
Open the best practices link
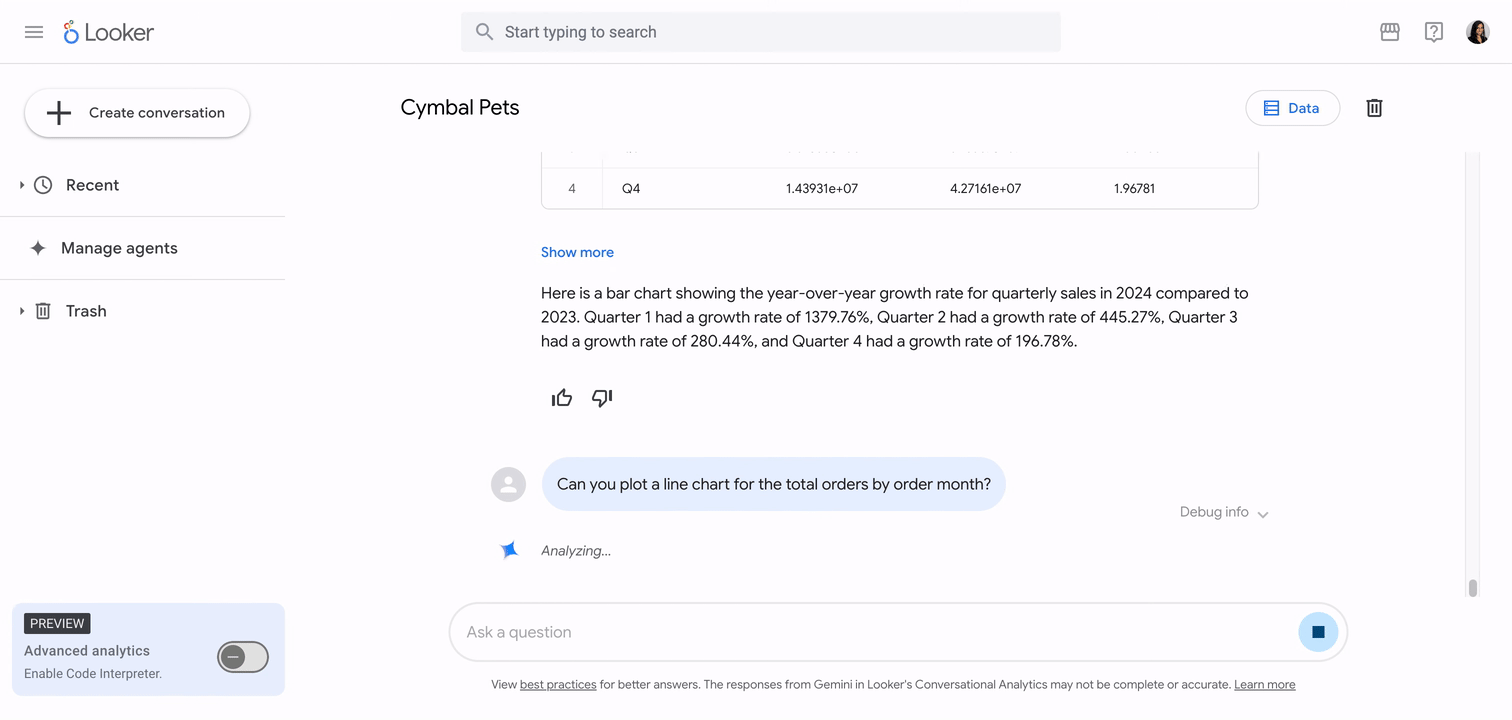click(x=558, y=685)
